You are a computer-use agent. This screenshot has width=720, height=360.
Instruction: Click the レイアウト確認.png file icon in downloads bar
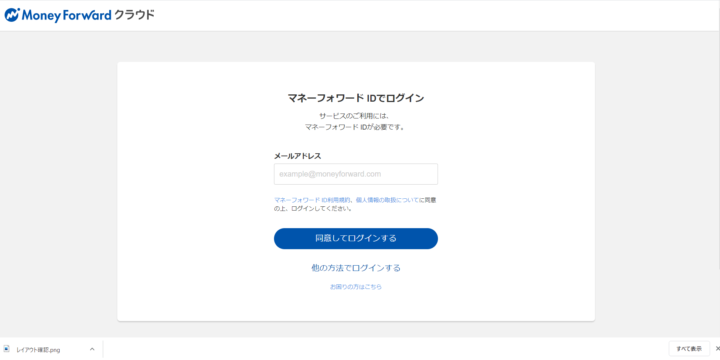click(x=6, y=349)
